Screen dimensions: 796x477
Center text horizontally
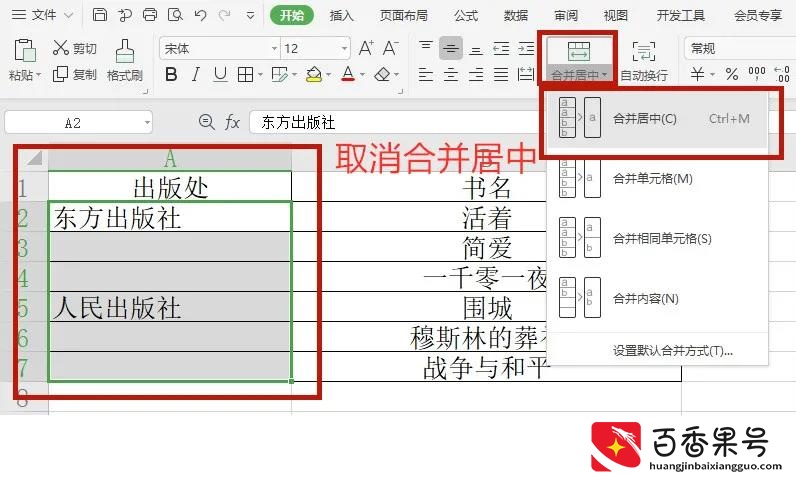click(451, 75)
